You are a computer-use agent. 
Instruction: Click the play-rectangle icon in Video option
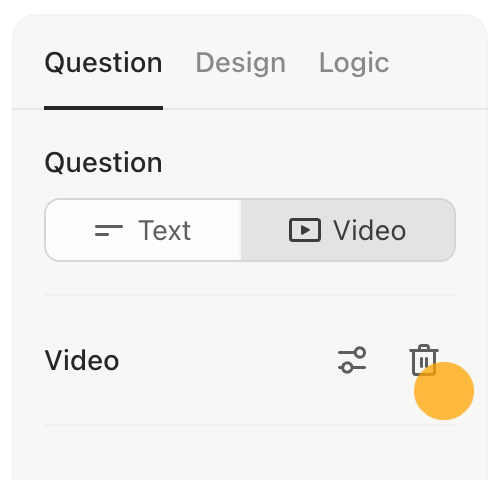(305, 230)
